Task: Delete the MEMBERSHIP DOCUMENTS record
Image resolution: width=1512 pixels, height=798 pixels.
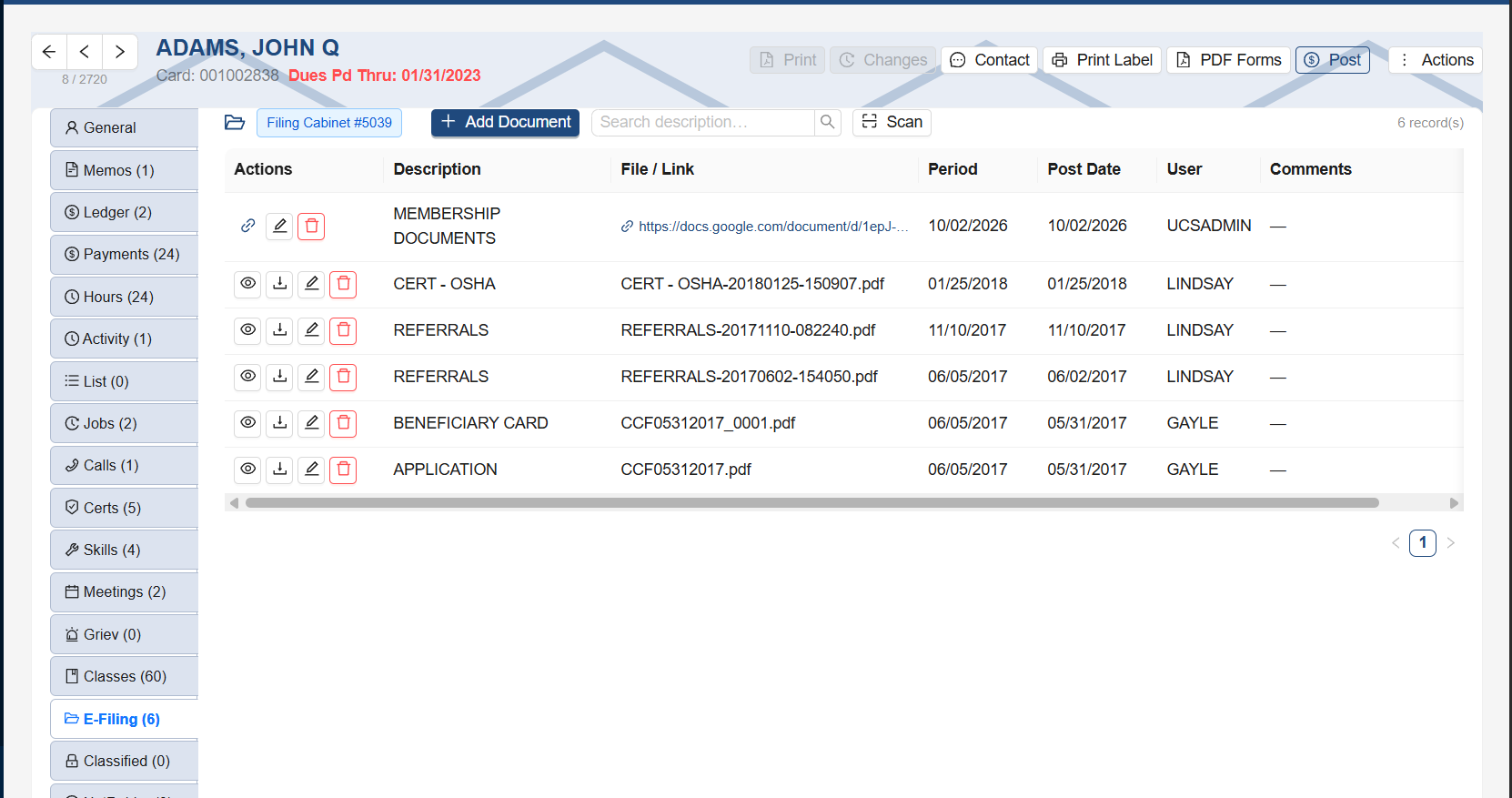Action: coord(312,226)
